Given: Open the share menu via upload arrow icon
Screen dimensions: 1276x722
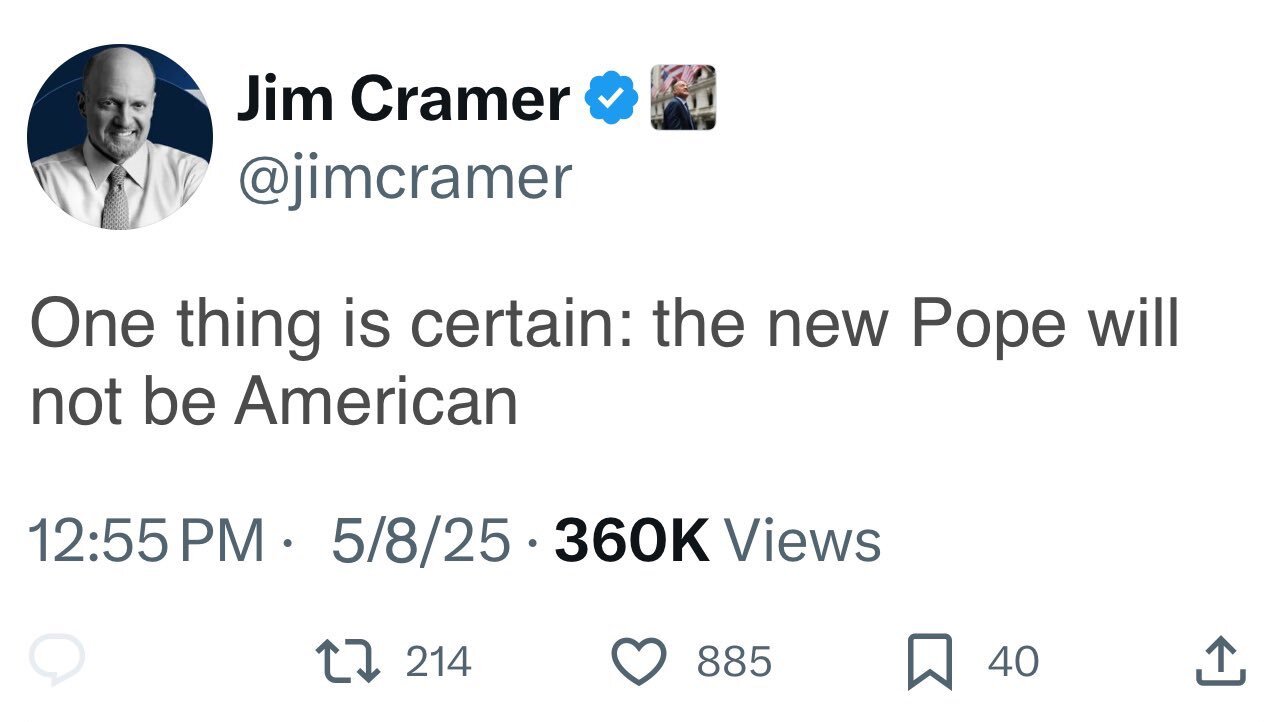Looking at the screenshot, I should click(x=1221, y=661).
